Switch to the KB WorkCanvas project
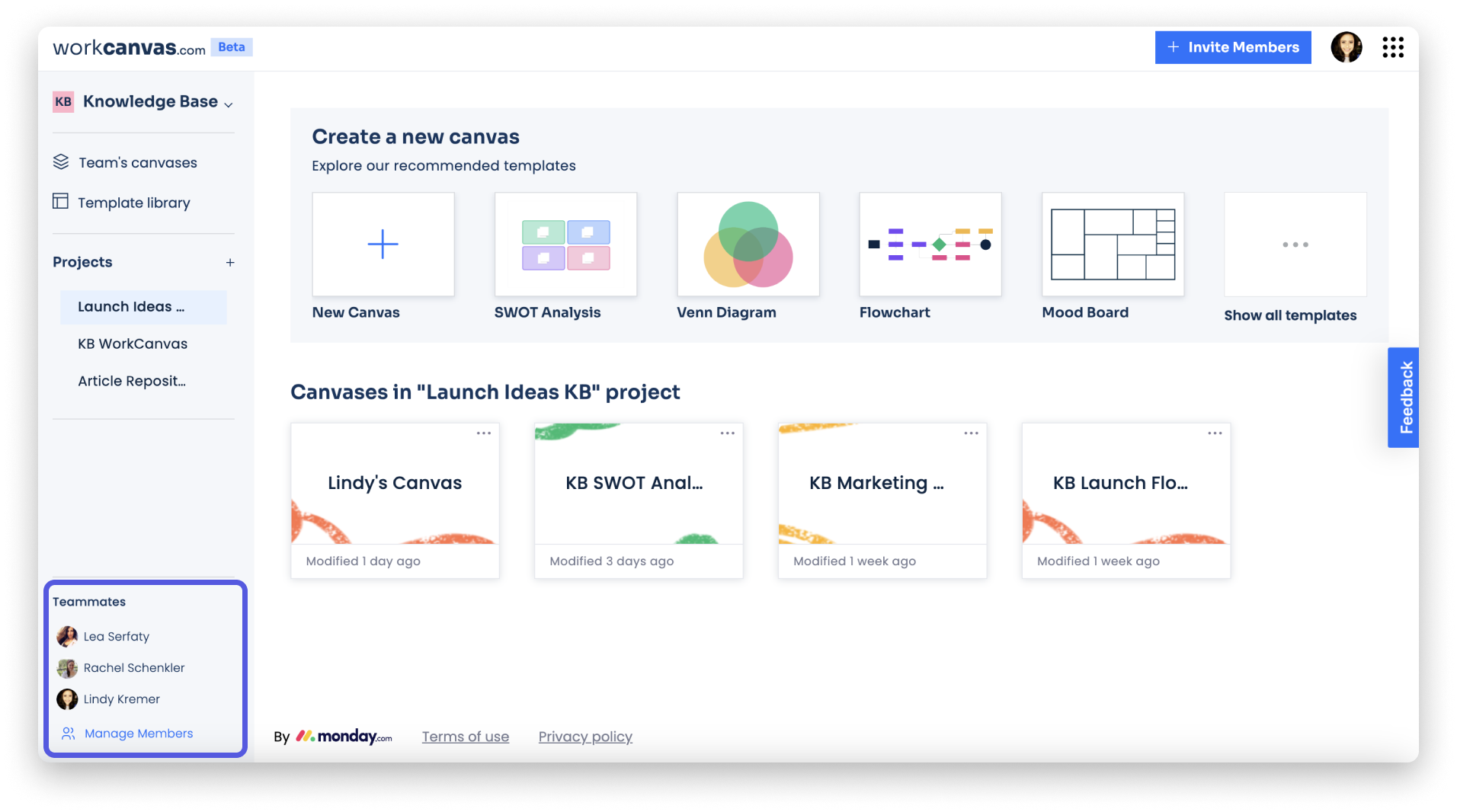Image resolution: width=1457 pixels, height=812 pixels. pos(133,344)
